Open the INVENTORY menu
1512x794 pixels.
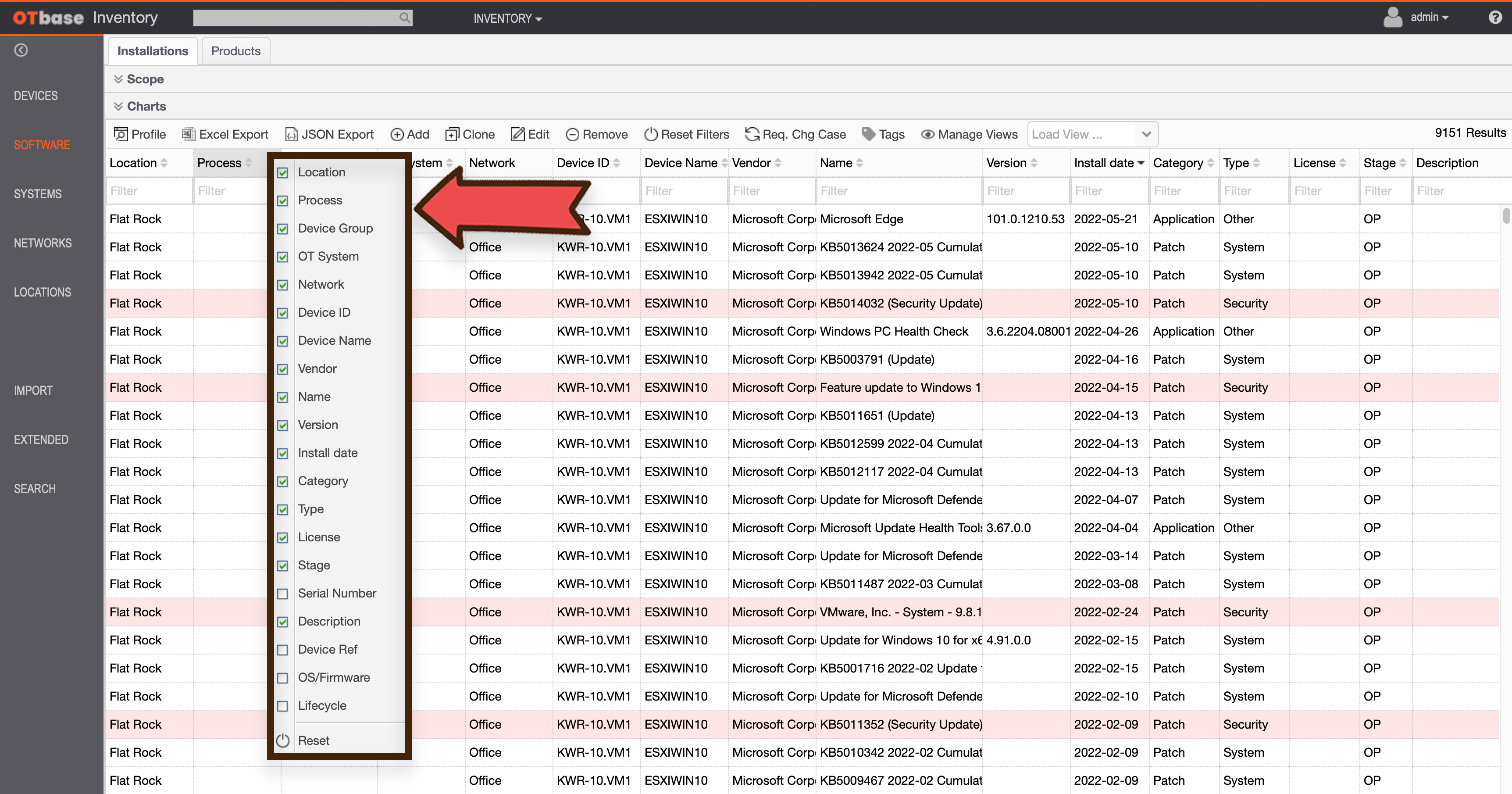point(508,18)
